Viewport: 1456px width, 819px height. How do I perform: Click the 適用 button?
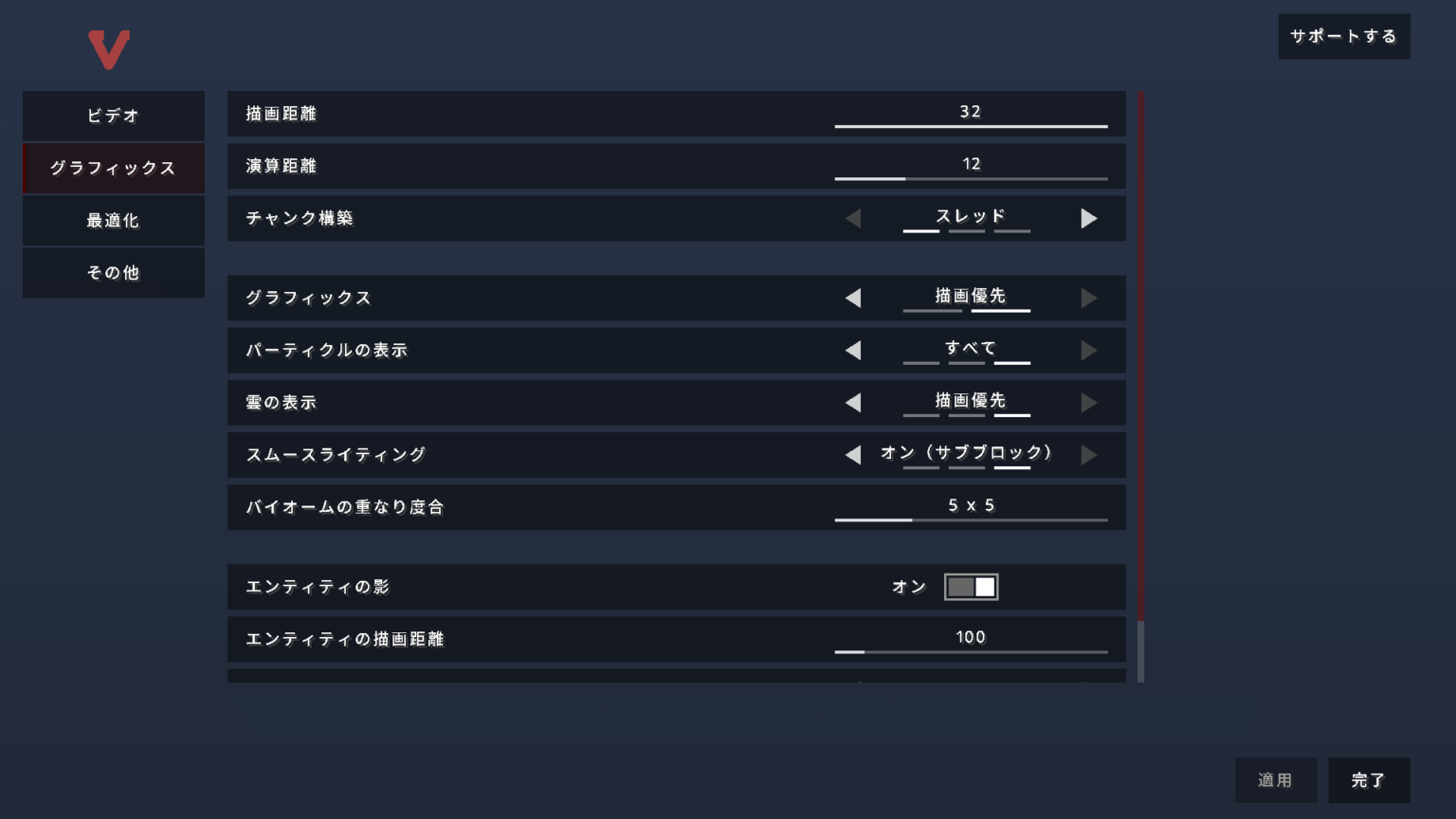(x=1276, y=779)
